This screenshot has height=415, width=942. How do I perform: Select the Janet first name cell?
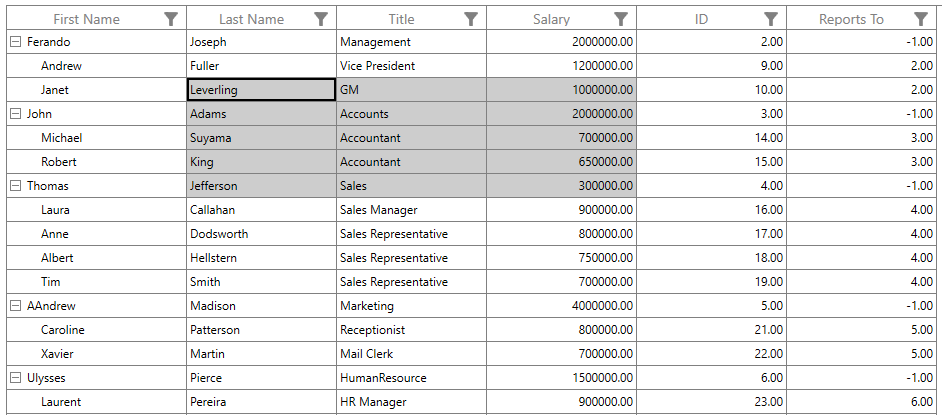coord(96,89)
